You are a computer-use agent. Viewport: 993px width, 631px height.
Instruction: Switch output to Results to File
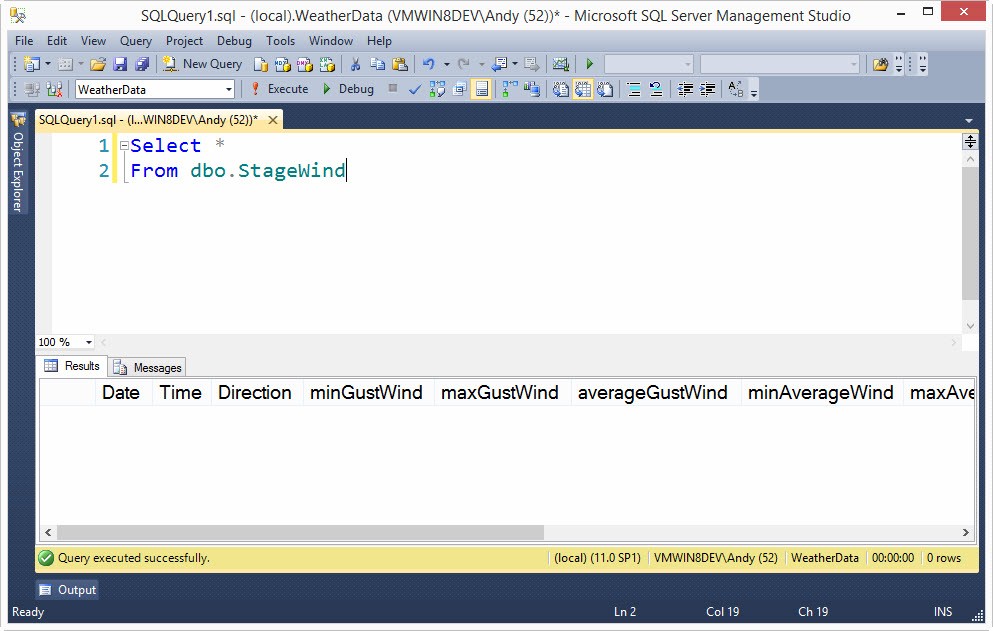pyautogui.click(x=605, y=89)
